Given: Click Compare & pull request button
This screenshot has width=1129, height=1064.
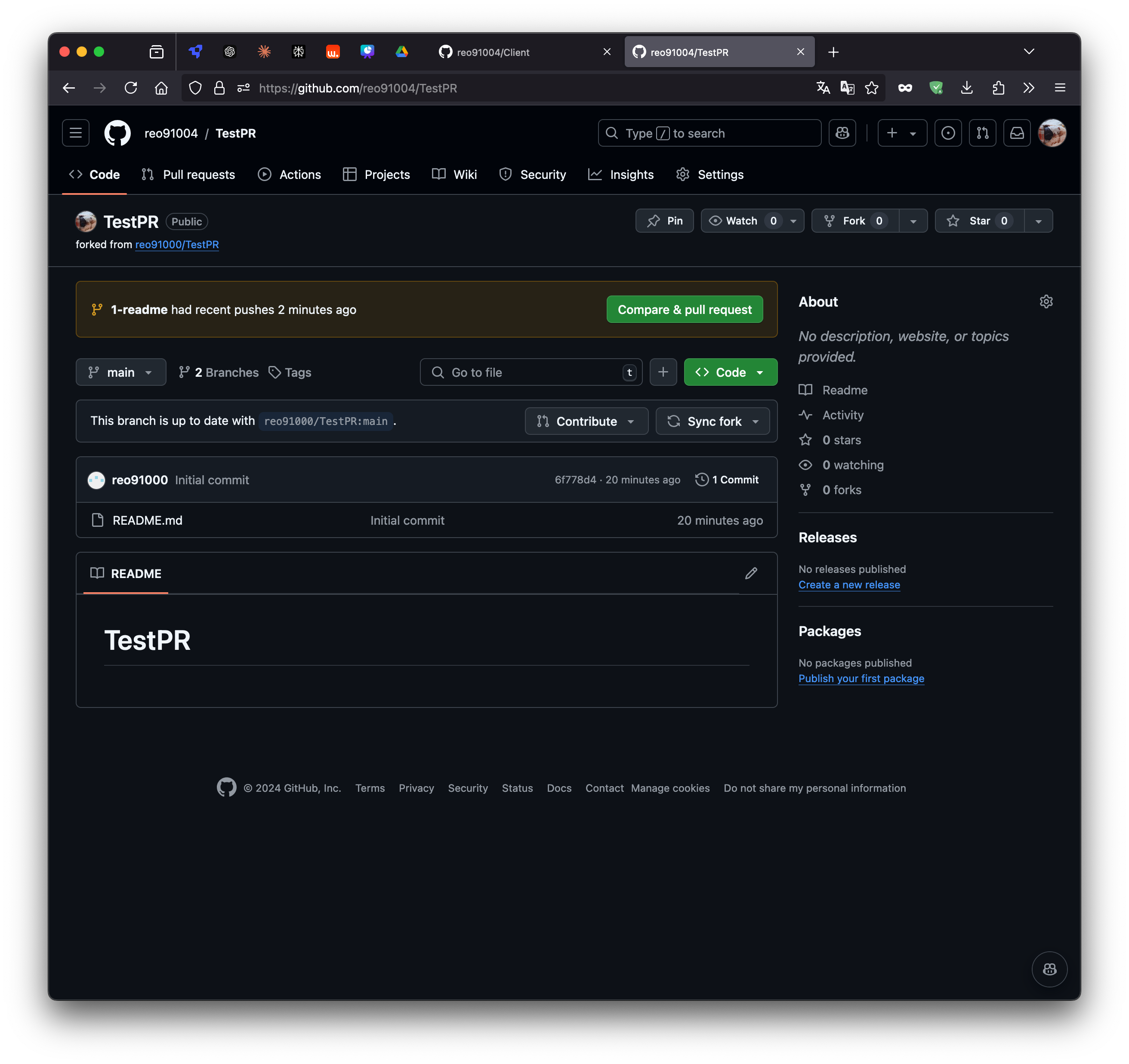Looking at the screenshot, I should 685,309.
